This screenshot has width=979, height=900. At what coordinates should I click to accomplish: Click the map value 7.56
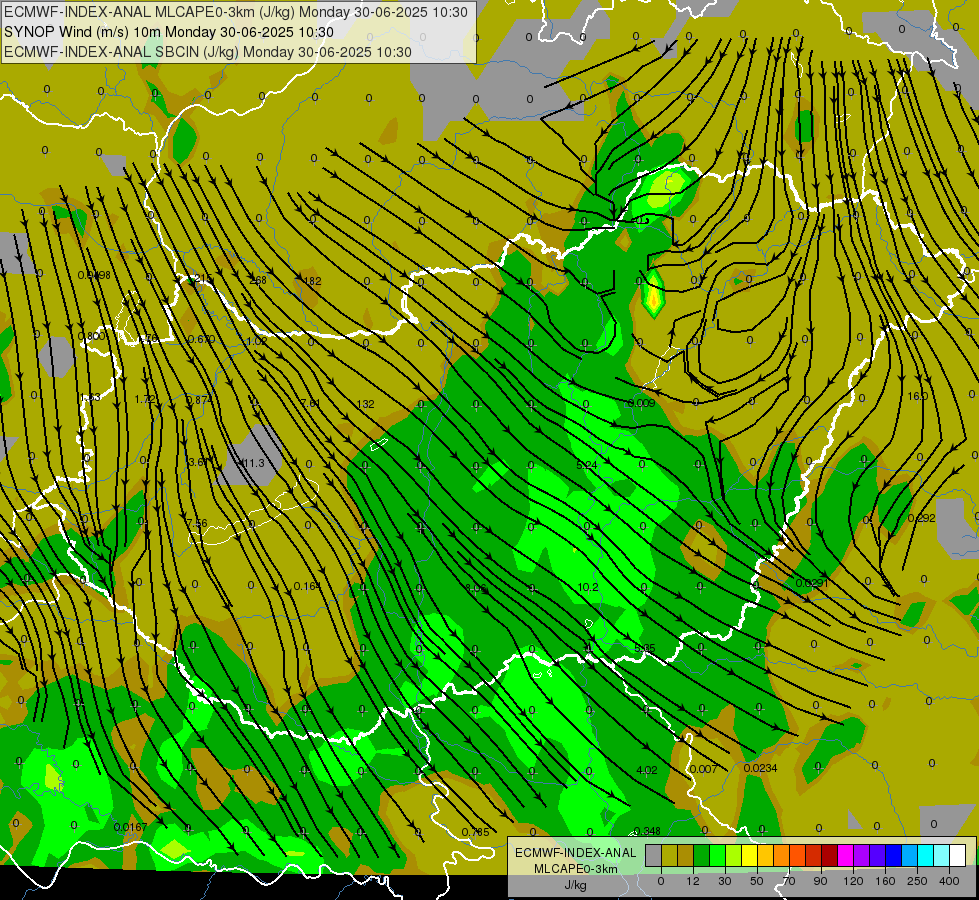click(197, 523)
